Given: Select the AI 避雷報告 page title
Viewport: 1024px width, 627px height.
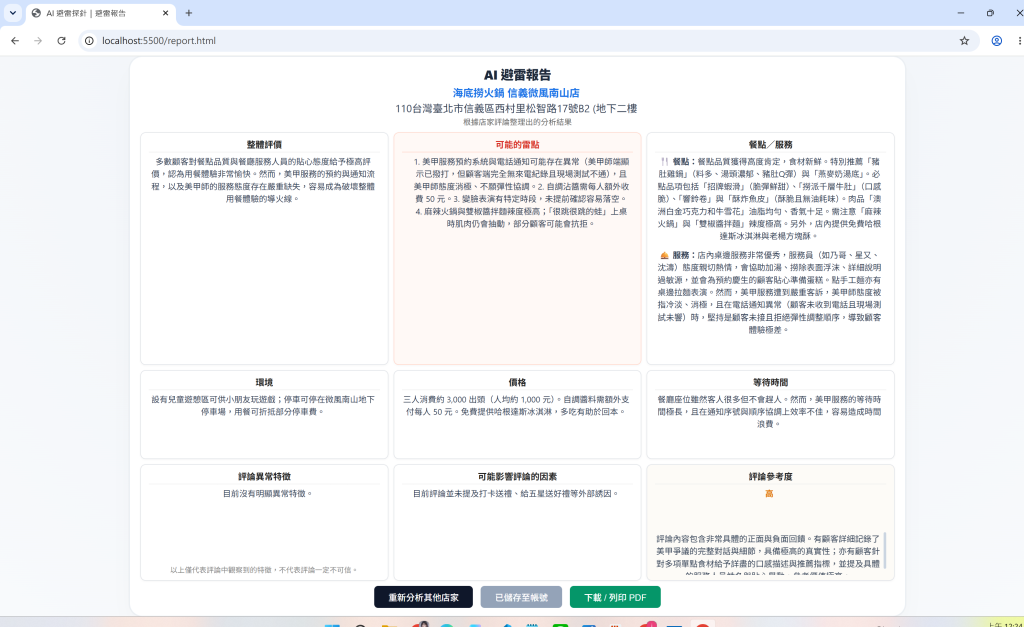Looking at the screenshot, I should click(x=517, y=75).
